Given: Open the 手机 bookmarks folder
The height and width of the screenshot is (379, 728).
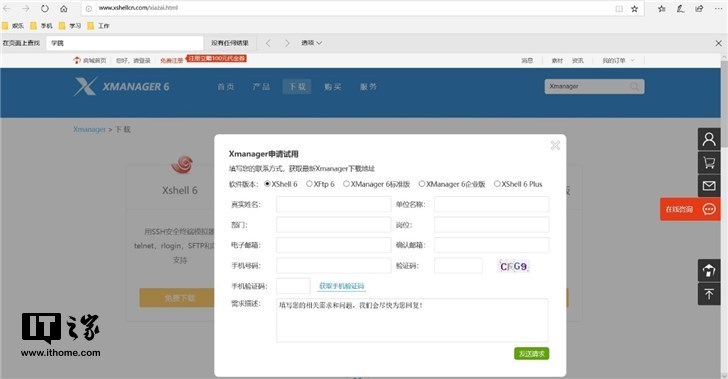Looking at the screenshot, I should [x=41, y=26].
